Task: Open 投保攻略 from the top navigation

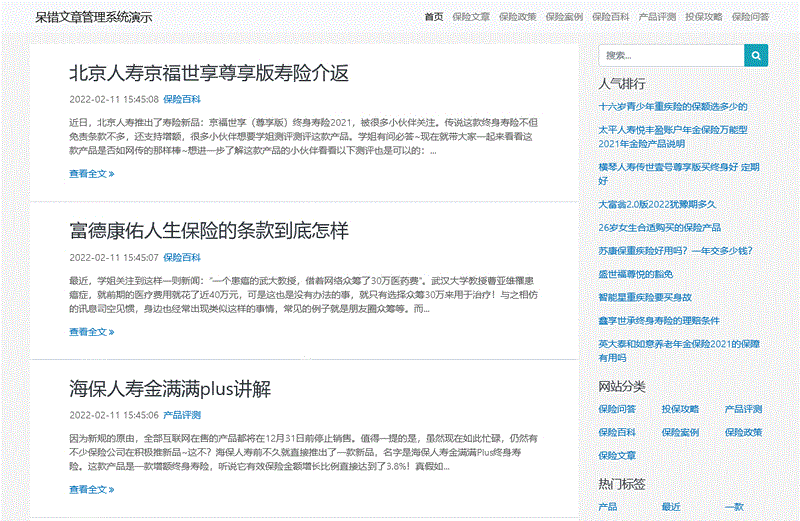Action: tap(704, 17)
